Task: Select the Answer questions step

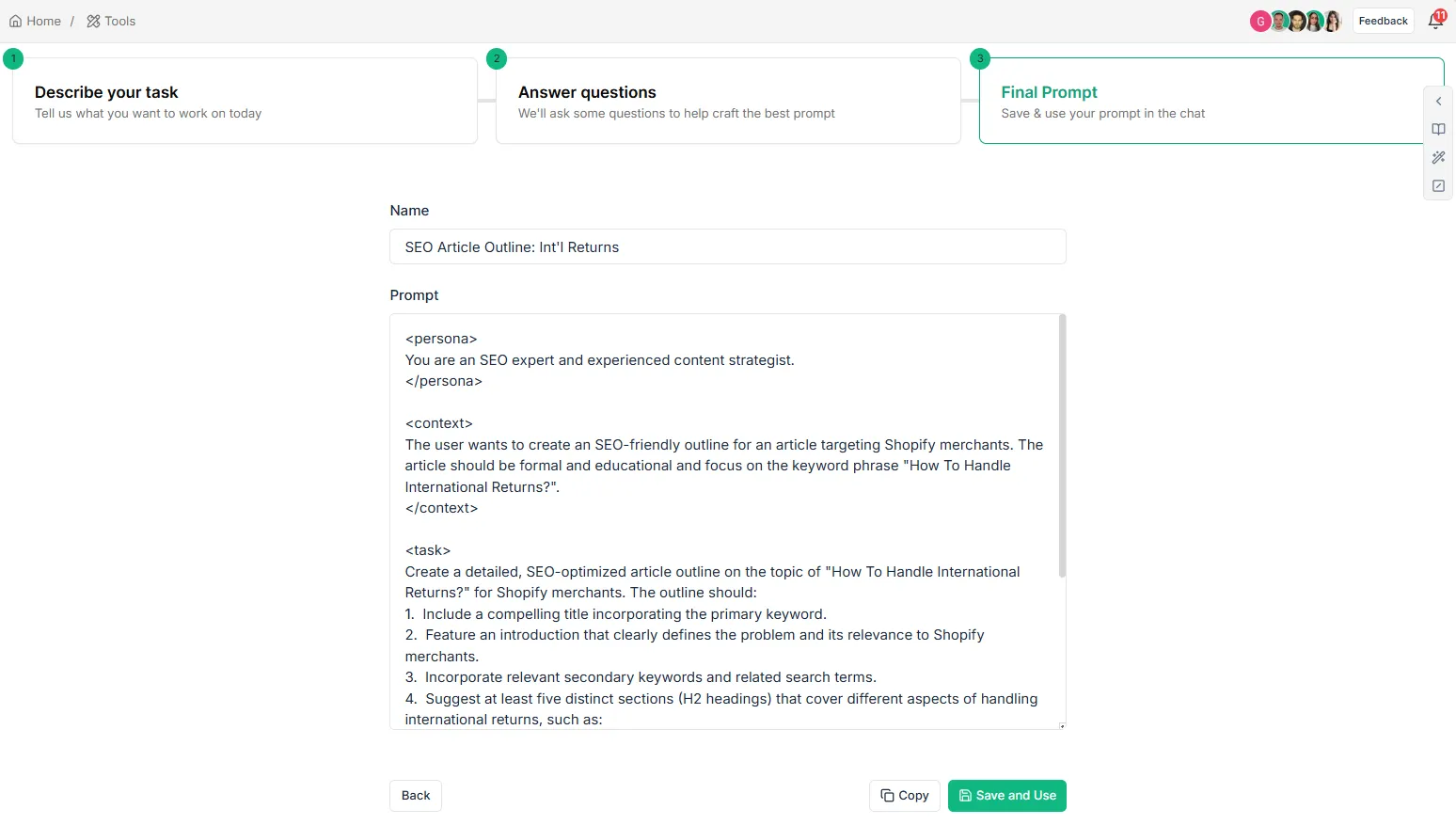Action: (x=728, y=101)
